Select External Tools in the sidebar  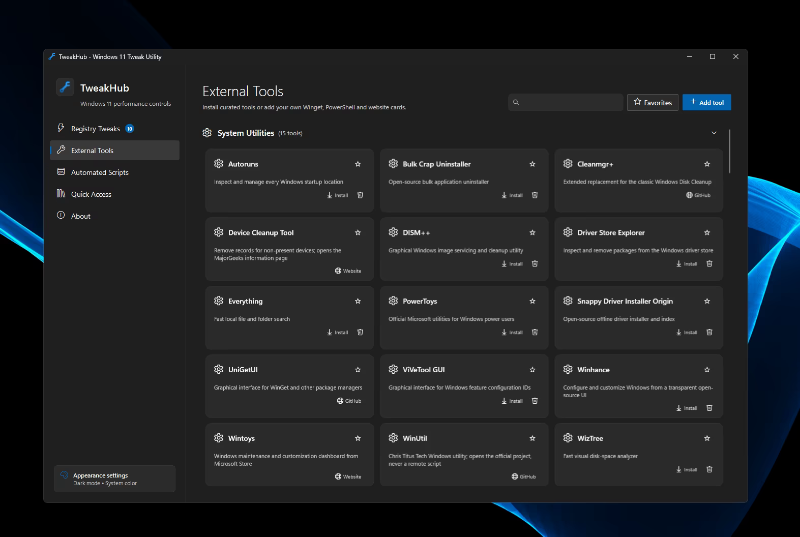(115, 150)
